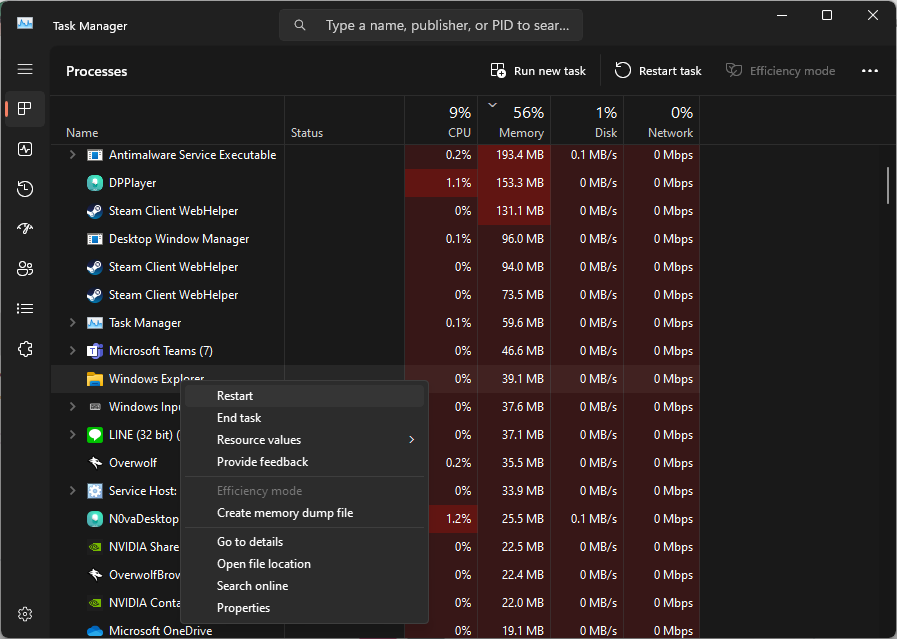
Task: Click the vertical scrollbar of process list
Action: 888,185
